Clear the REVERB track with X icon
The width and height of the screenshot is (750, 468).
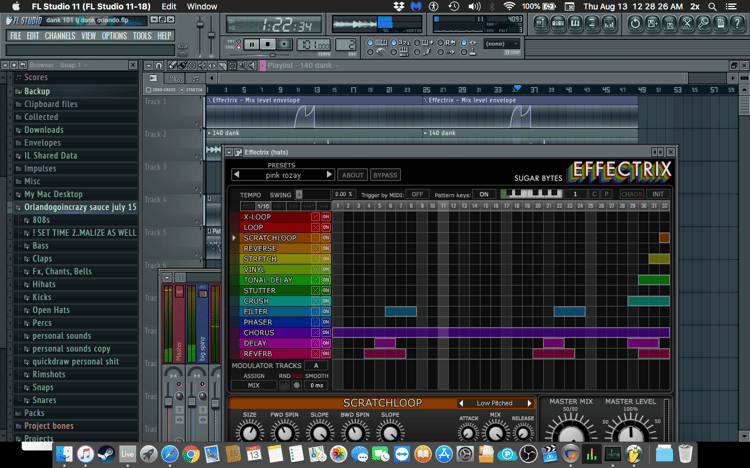point(315,354)
